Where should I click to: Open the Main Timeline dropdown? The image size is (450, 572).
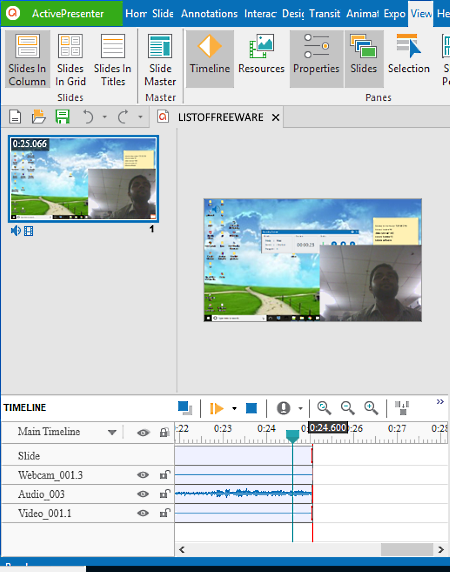coord(112,432)
